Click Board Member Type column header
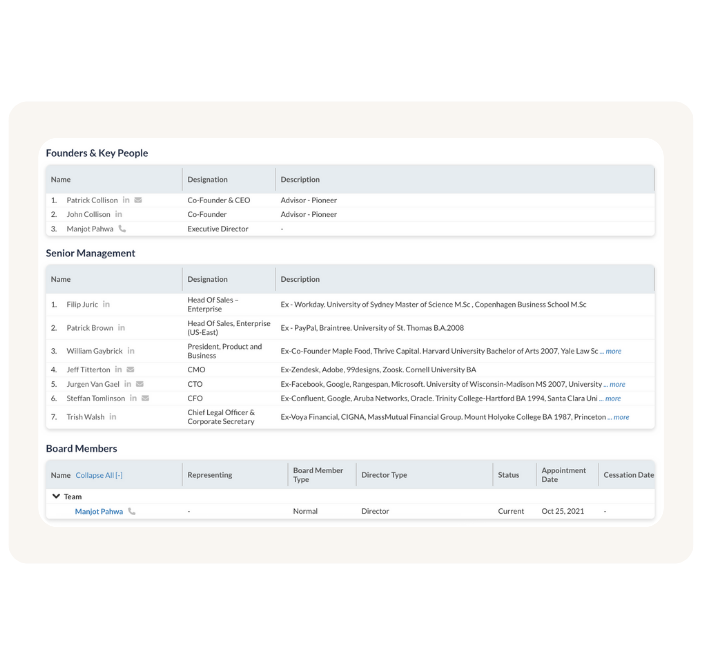Screen dimensions: 702x665 318,475
